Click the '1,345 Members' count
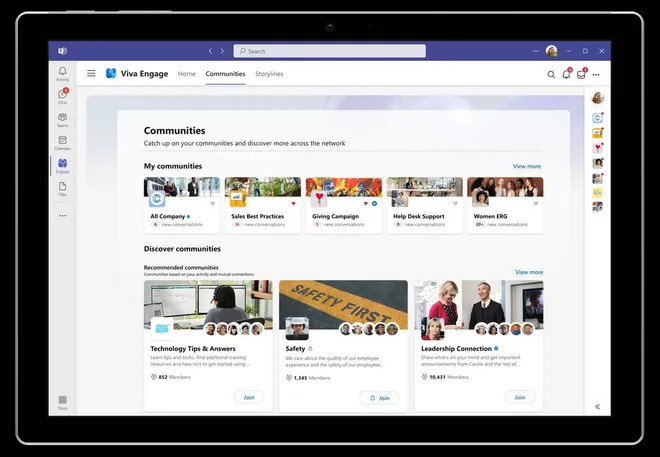 [x=308, y=378]
